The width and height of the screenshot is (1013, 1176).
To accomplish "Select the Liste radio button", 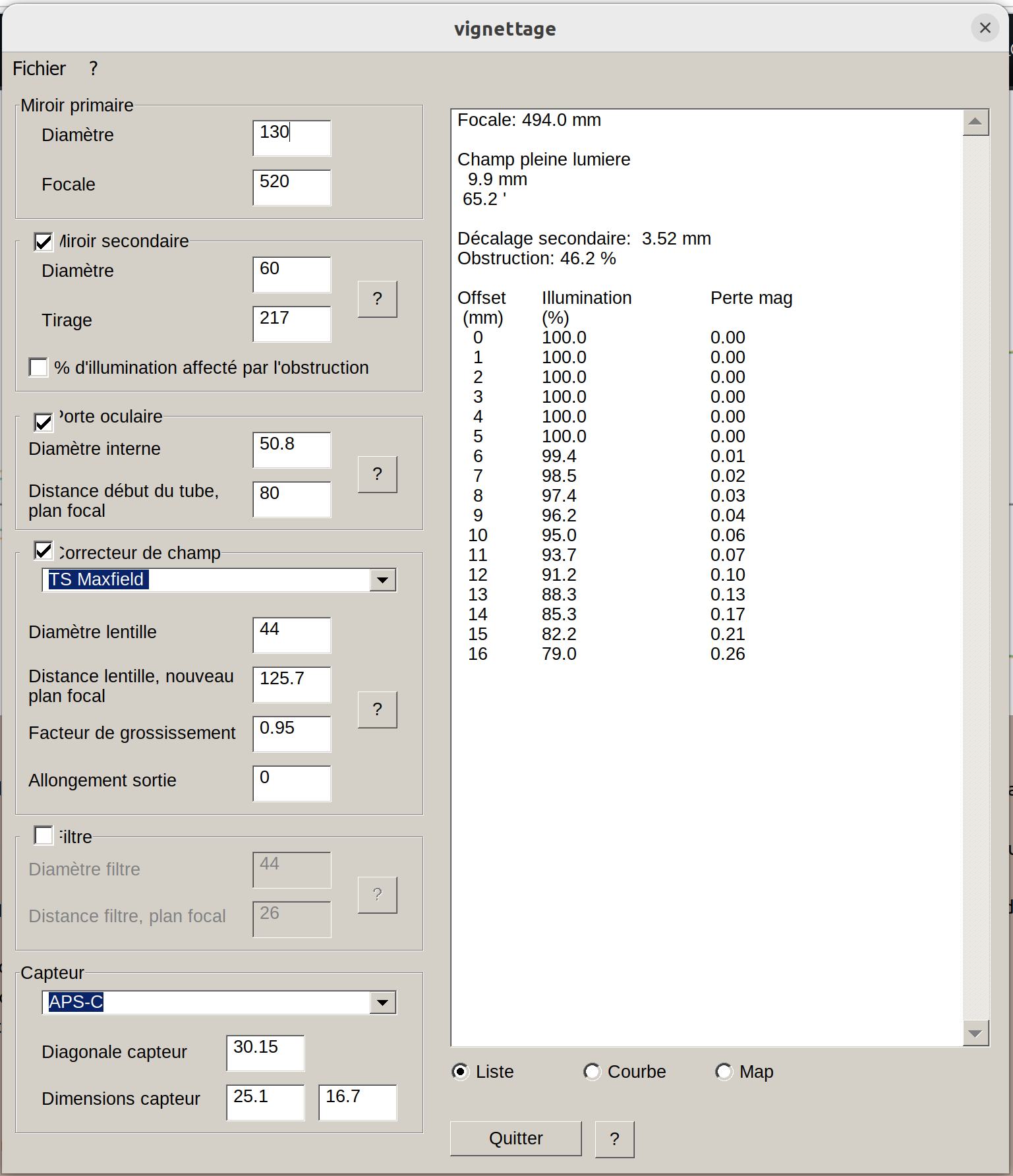I will (x=461, y=1071).
